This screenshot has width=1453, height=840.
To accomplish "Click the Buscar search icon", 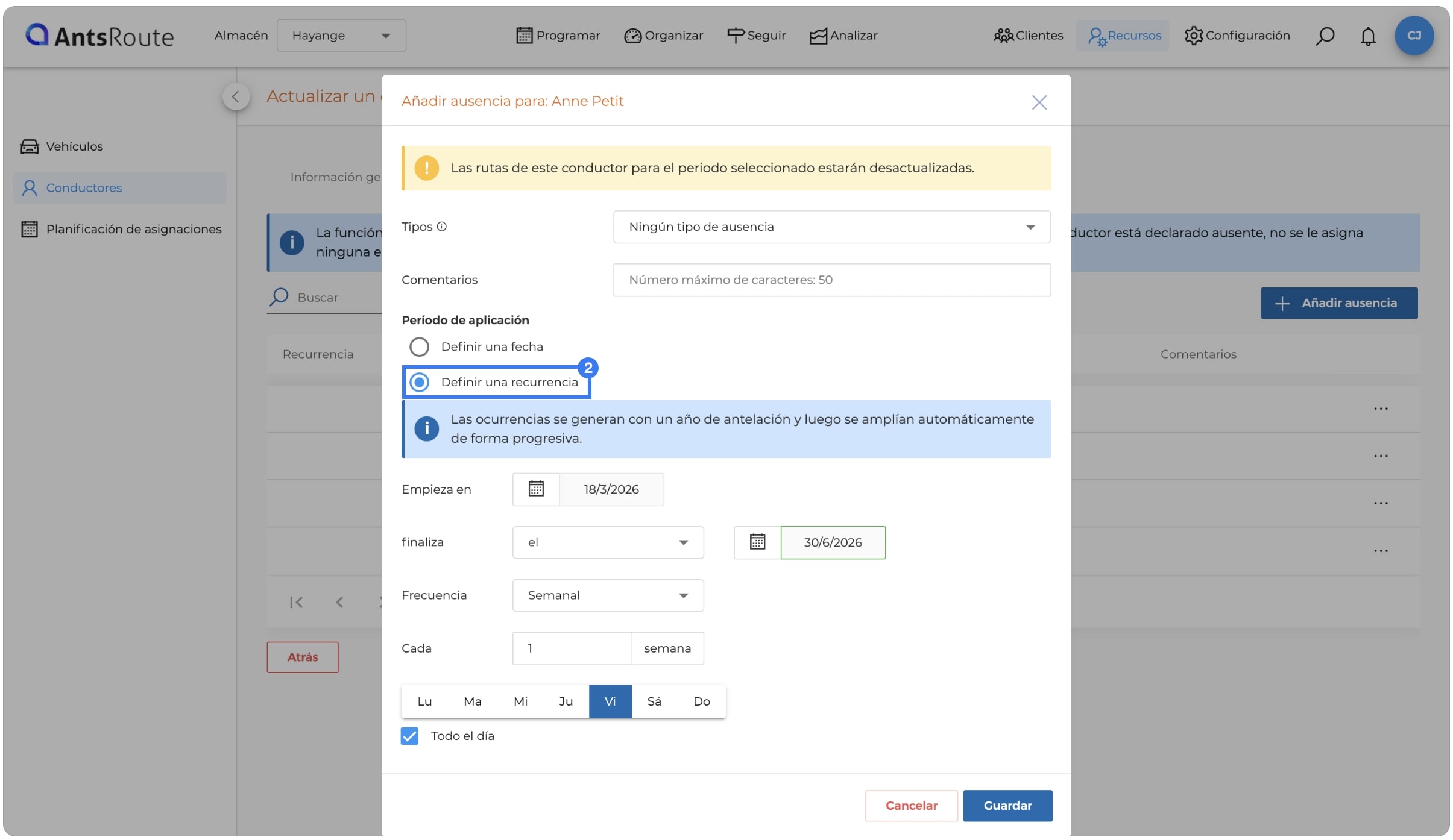I will click(279, 296).
